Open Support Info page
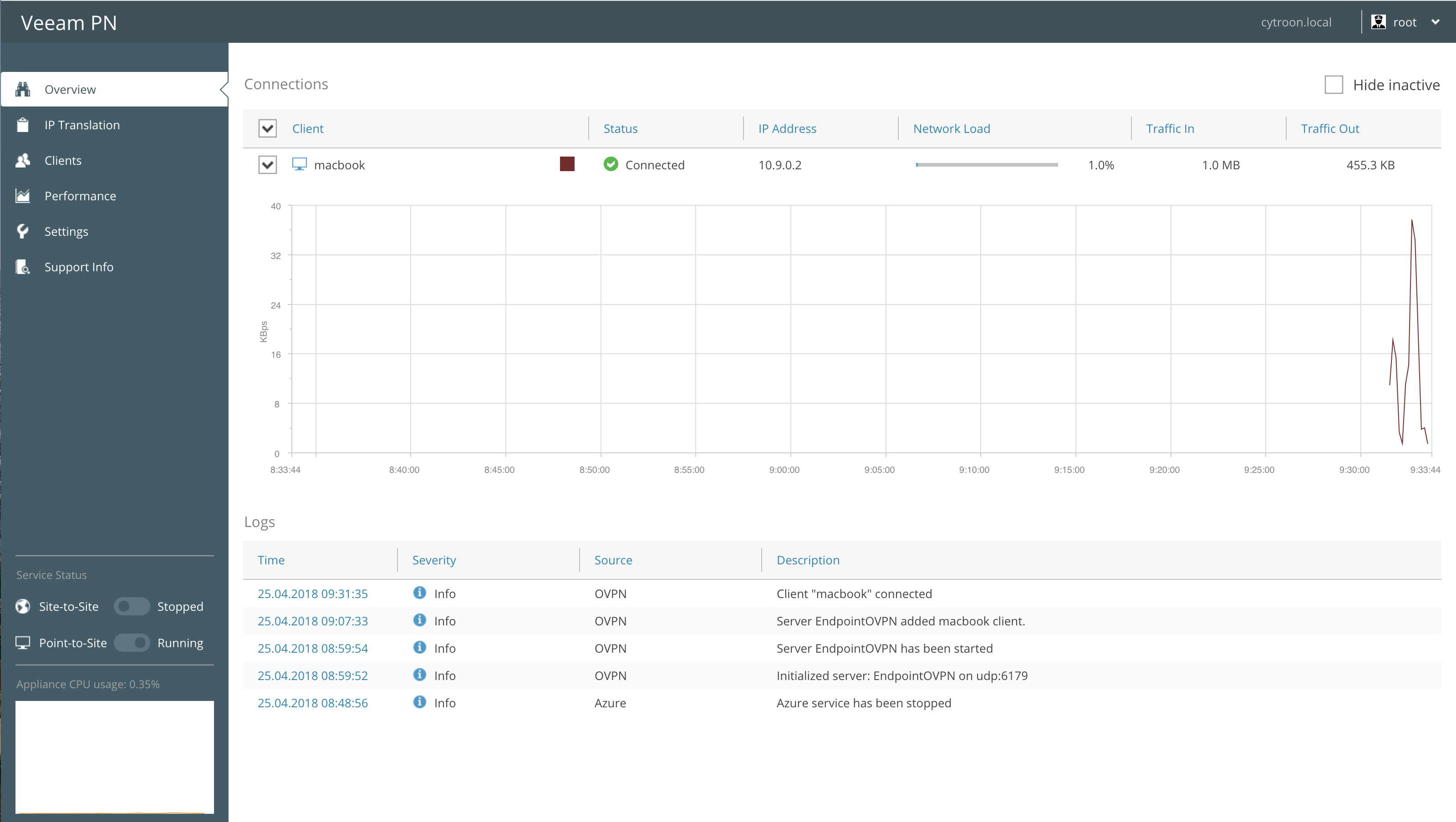The image size is (1456, 822). pyautogui.click(x=114, y=267)
